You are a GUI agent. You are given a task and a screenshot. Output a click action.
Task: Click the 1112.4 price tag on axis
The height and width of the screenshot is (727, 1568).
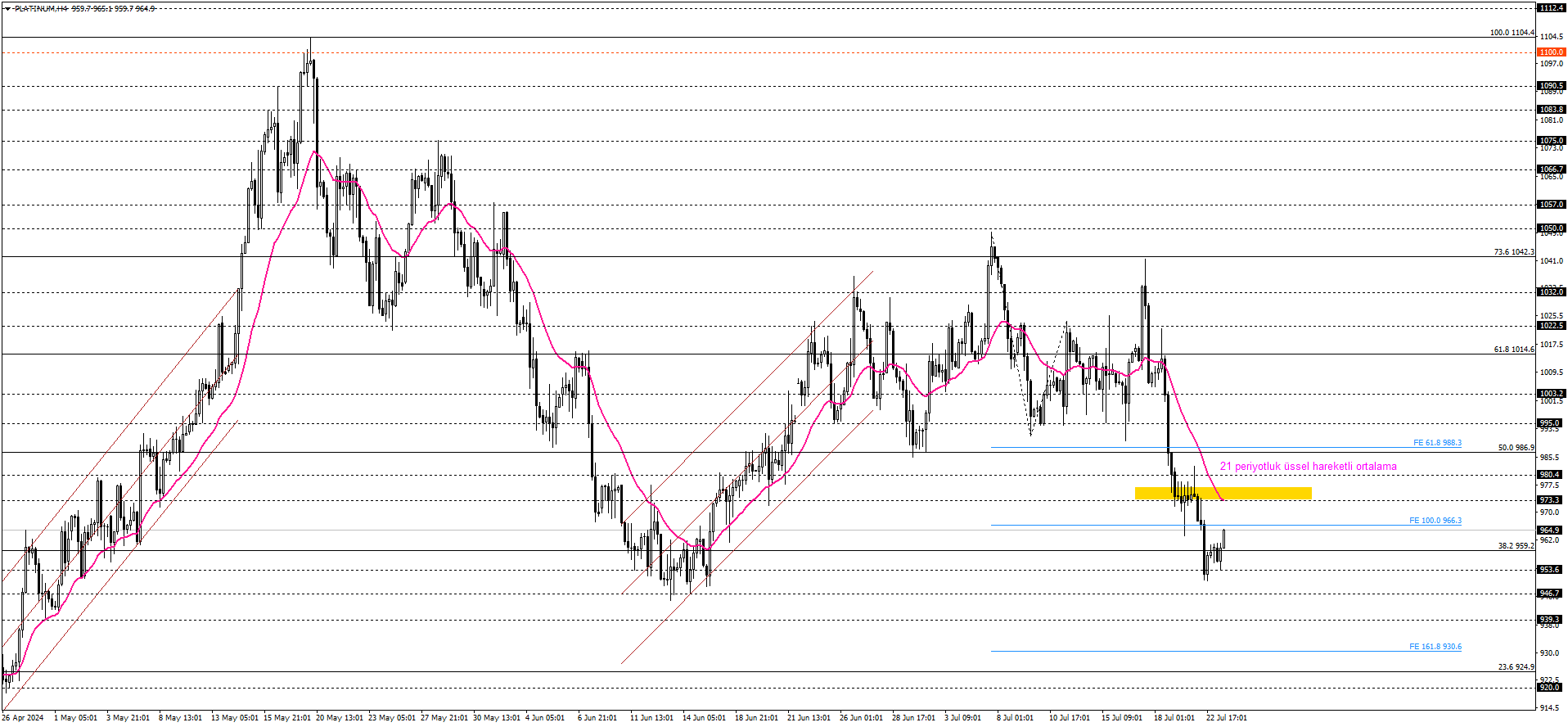tap(1551, 8)
